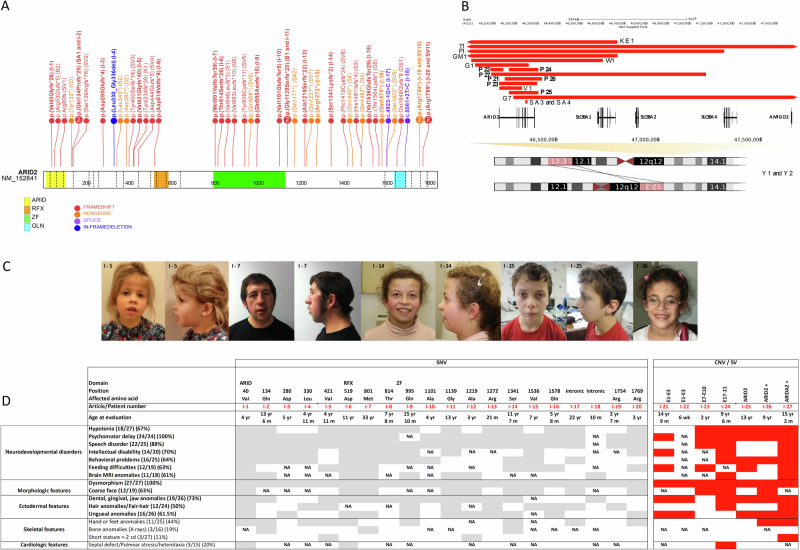Screen dimensions: 800x550
Task: Click the 'Cardiologic features' category cell
Action: 44,545
